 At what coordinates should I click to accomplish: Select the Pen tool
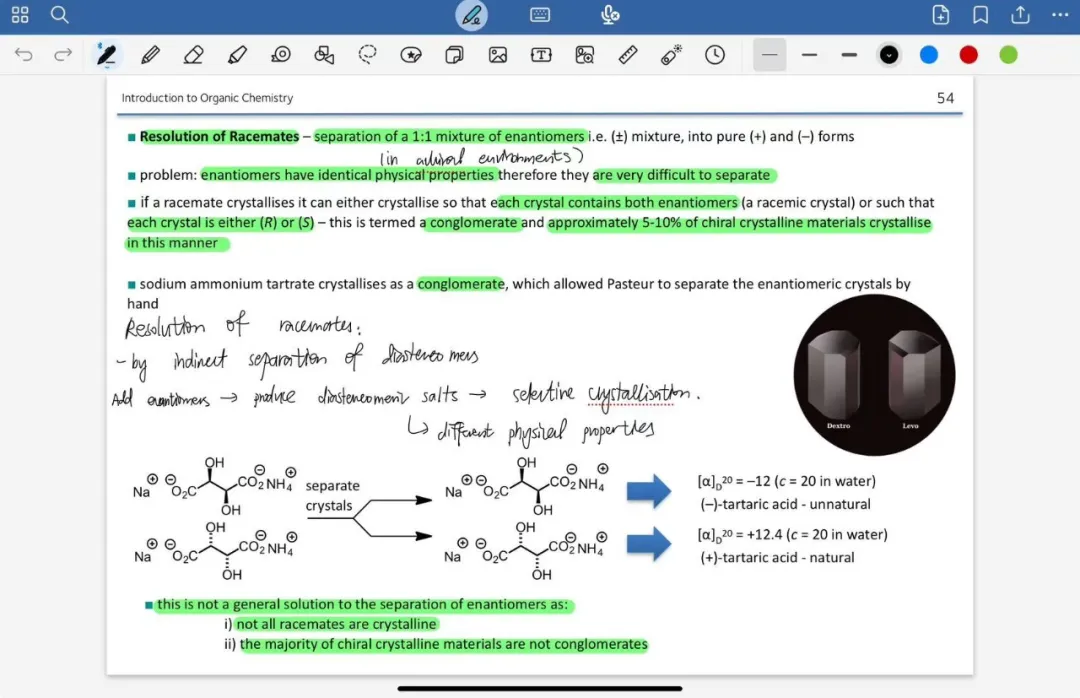coord(106,54)
